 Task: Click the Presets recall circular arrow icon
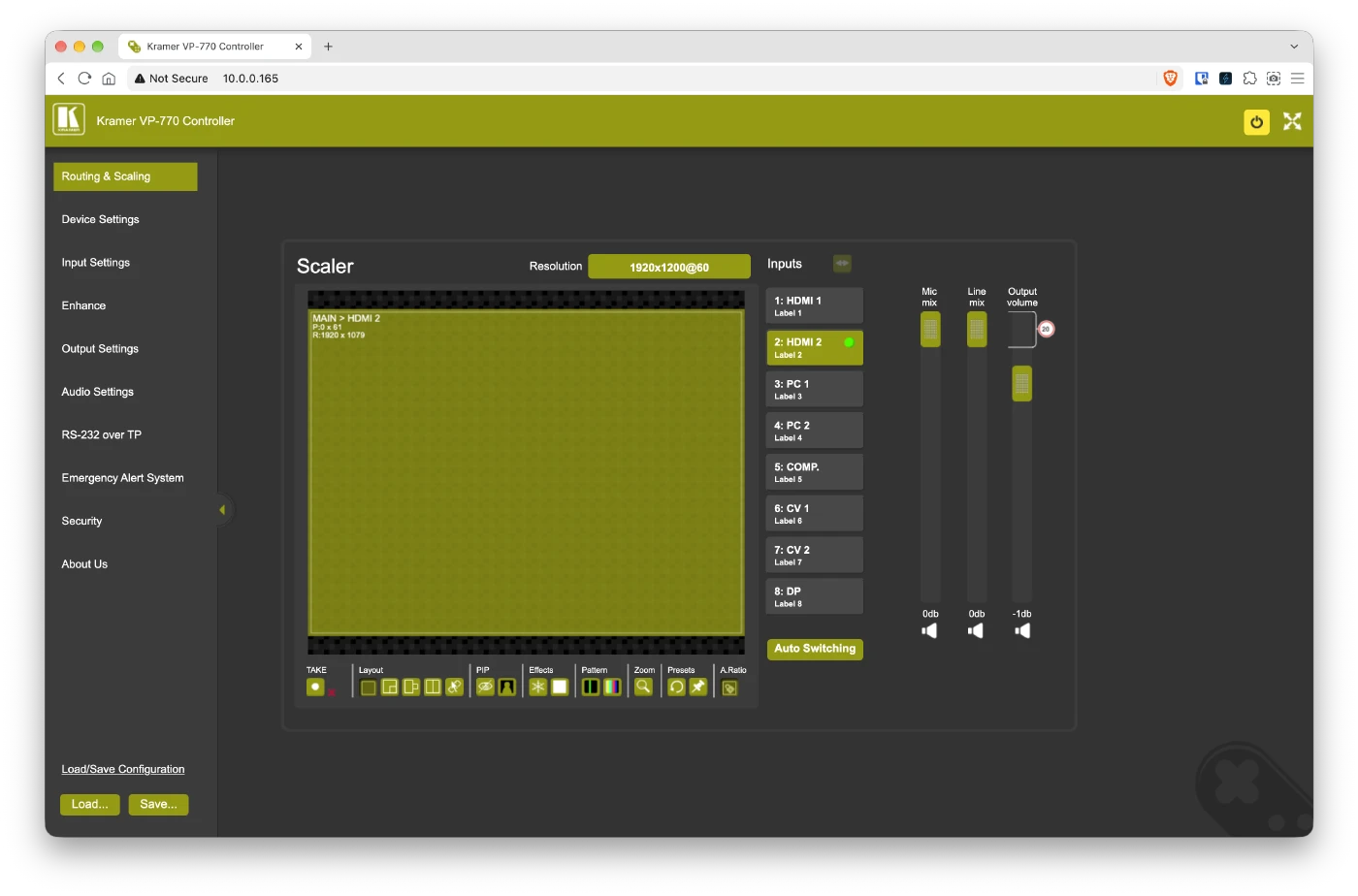[677, 688]
